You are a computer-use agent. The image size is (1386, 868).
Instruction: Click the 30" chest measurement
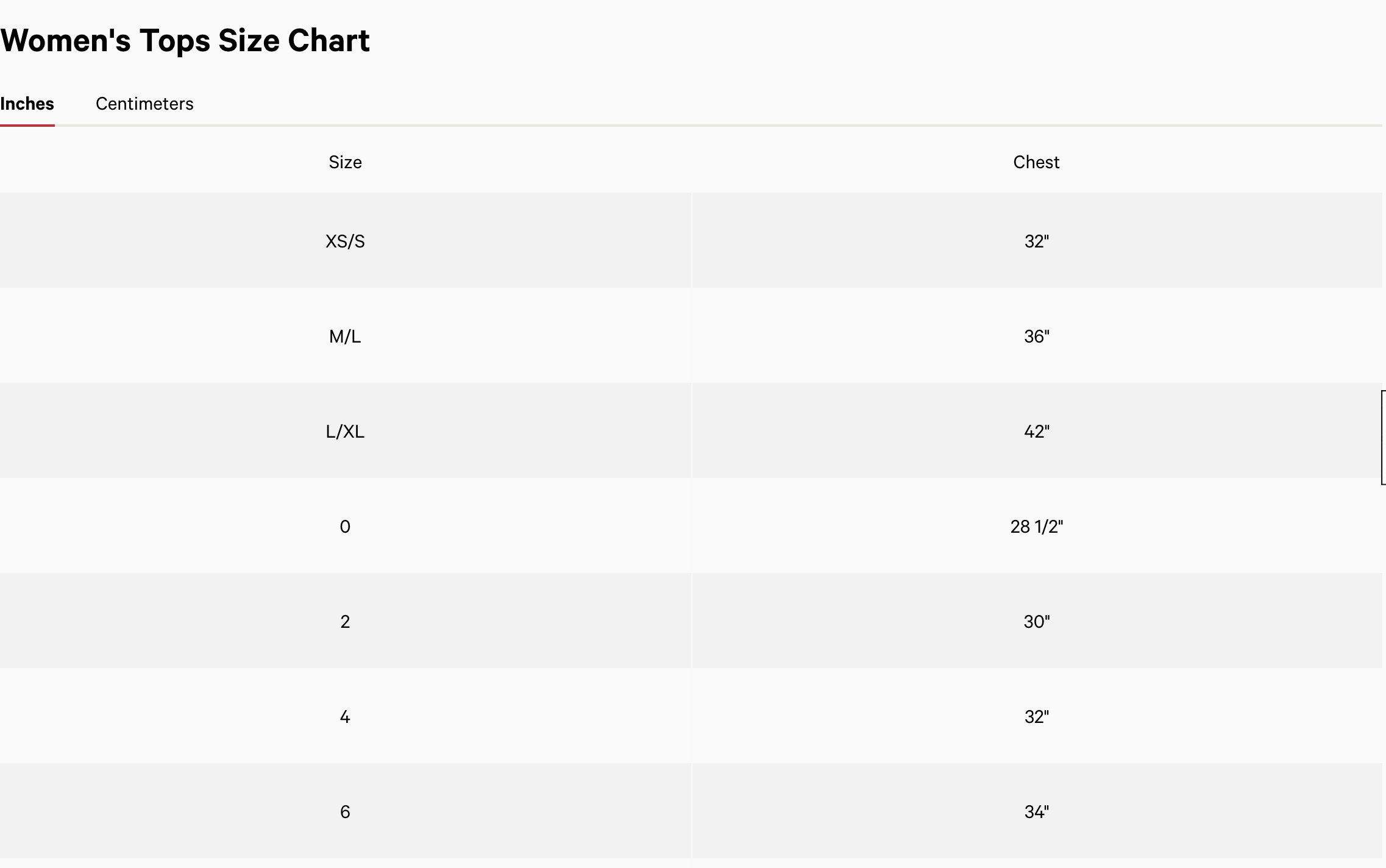[x=1037, y=622]
